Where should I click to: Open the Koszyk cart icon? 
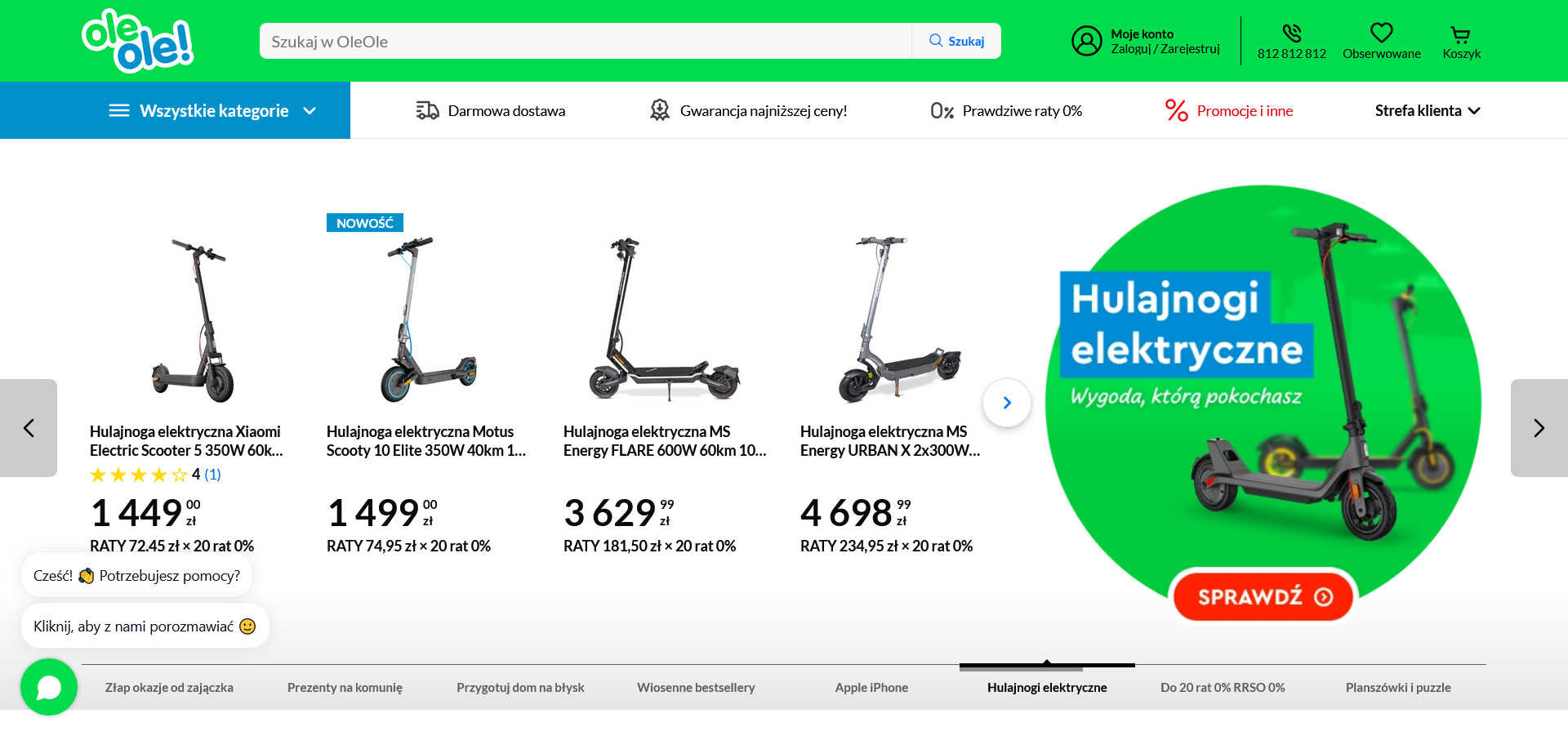(x=1460, y=34)
